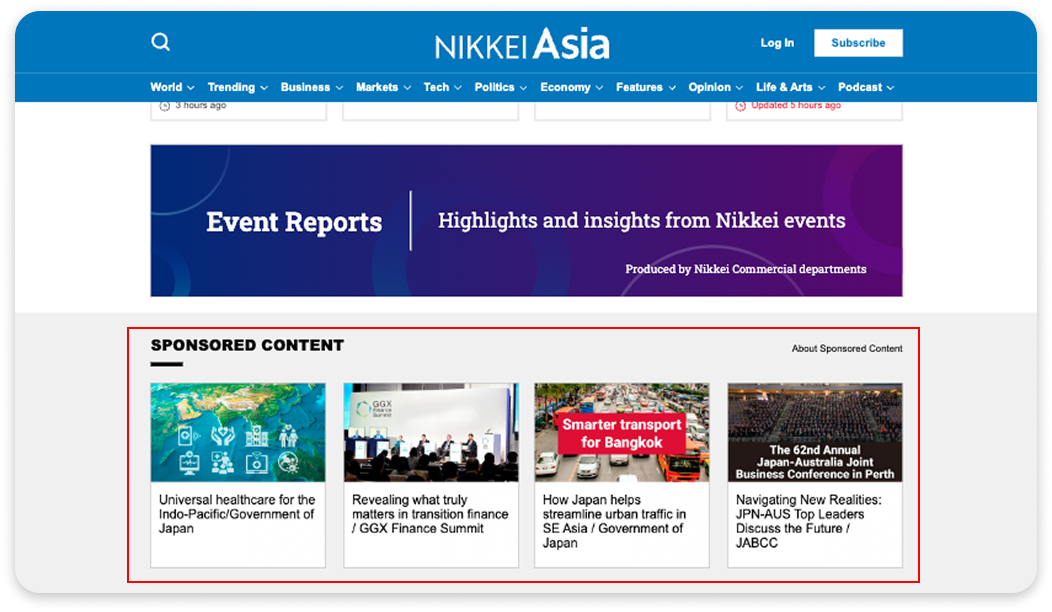The width and height of the screenshot is (1052, 612).
Task: Click the Log In link
Action: click(x=777, y=43)
